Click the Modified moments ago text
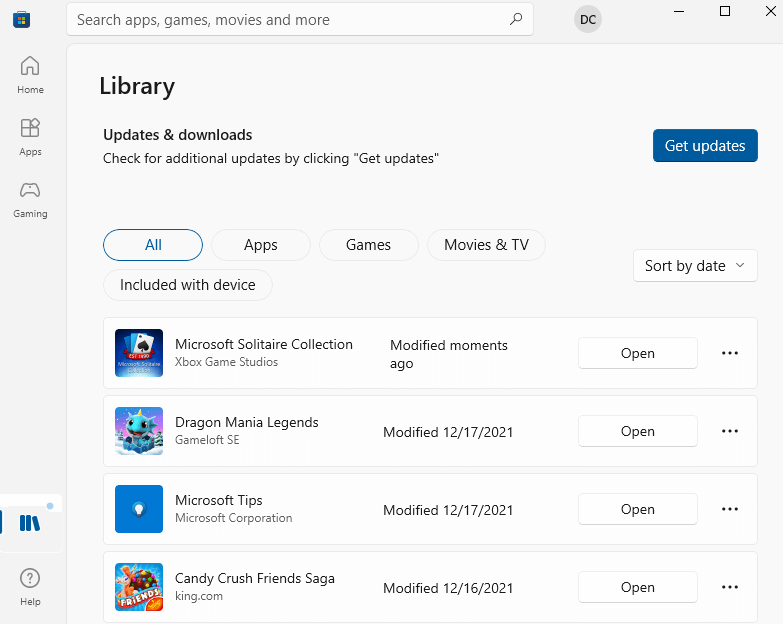The image size is (783, 624). (448, 354)
